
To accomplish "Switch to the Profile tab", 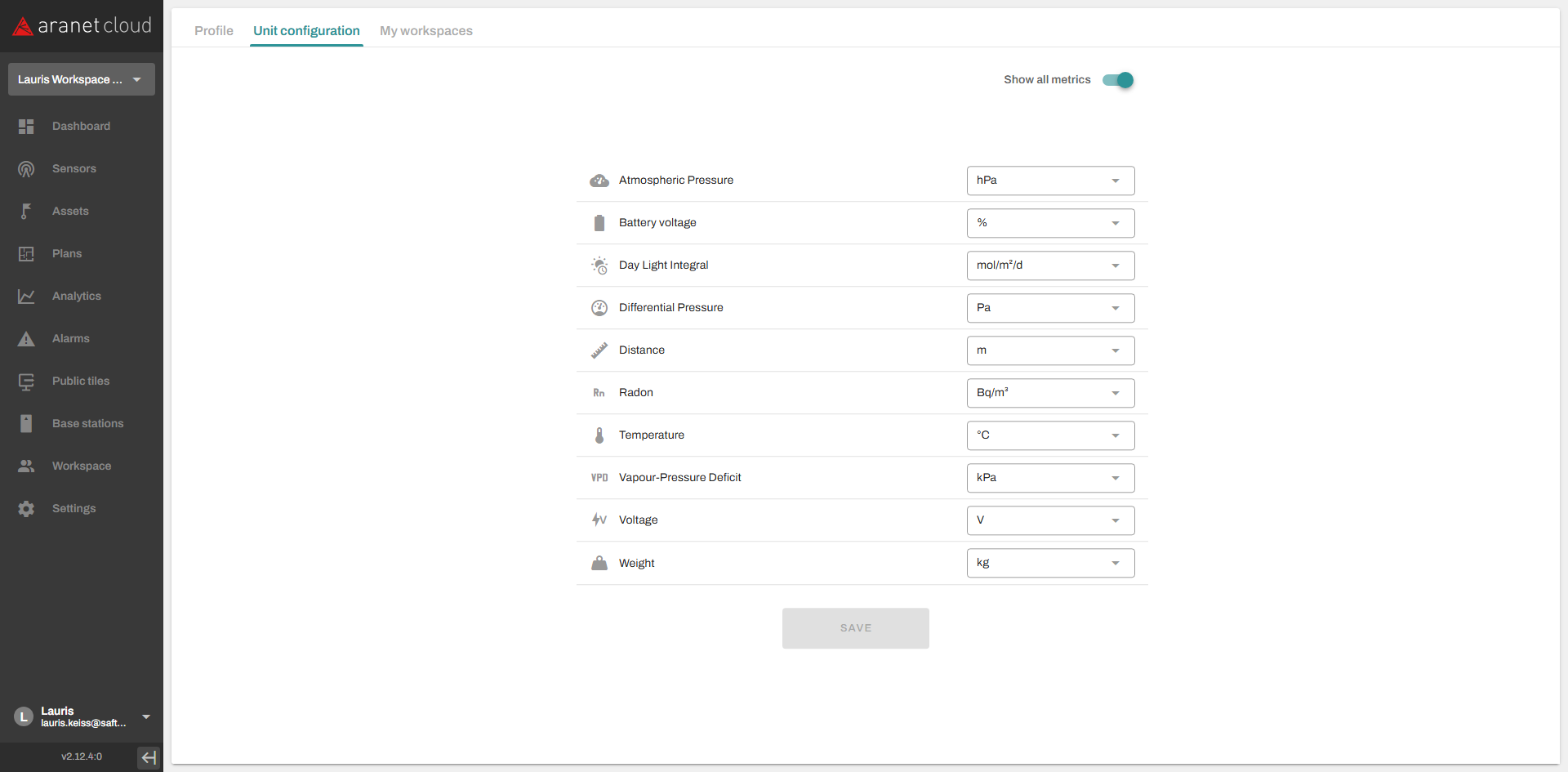I will (214, 31).
